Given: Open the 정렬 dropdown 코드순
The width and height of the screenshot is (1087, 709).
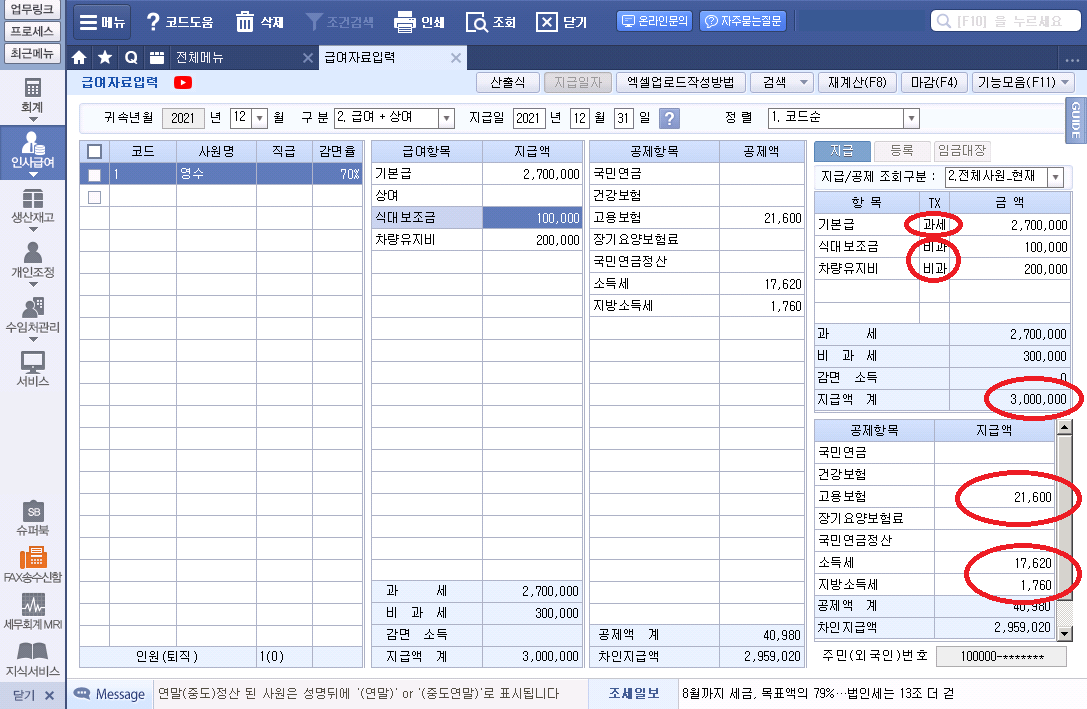Looking at the screenshot, I should pos(911,119).
